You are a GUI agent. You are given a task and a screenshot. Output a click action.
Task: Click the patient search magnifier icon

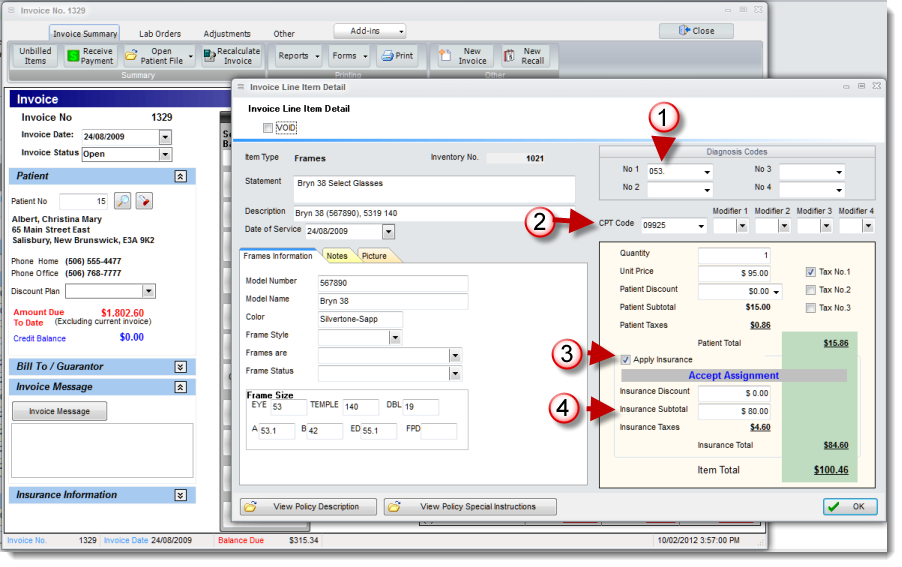[123, 201]
